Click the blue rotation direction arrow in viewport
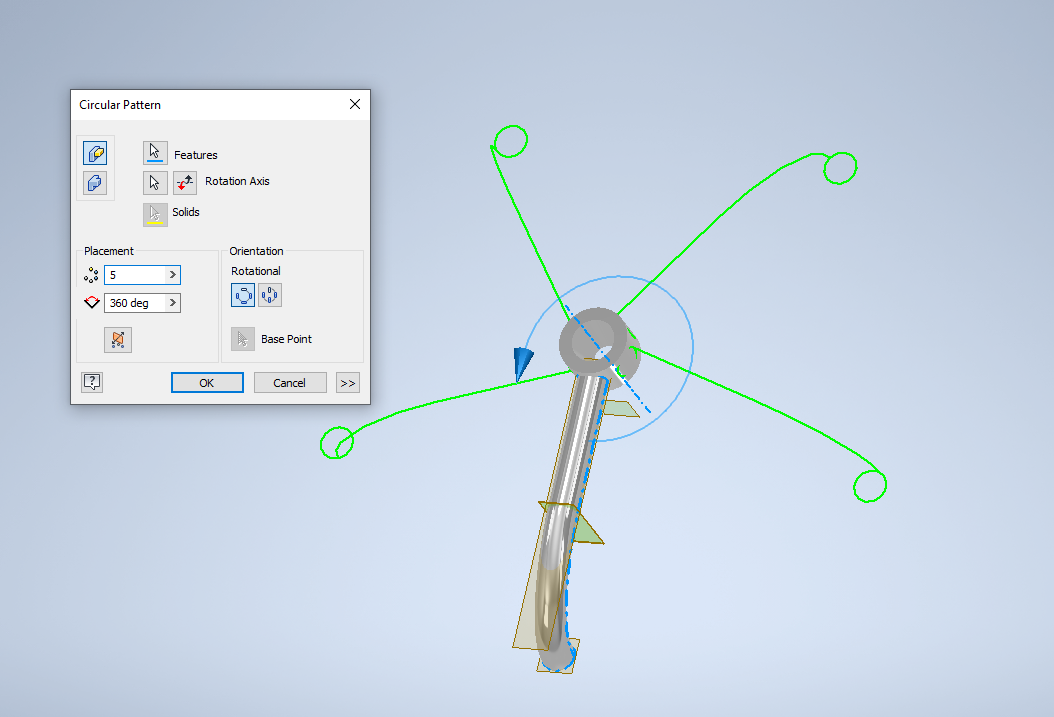This screenshot has width=1054, height=717. pos(523,362)
